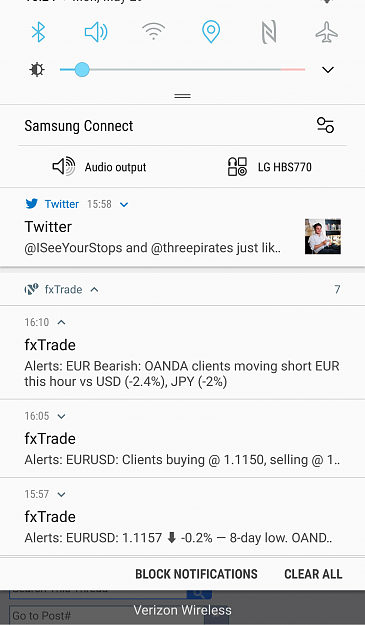365x625 pixels.
Task: Tap BLOCK NOTIFICATIONS button
Action: point(196,574)
